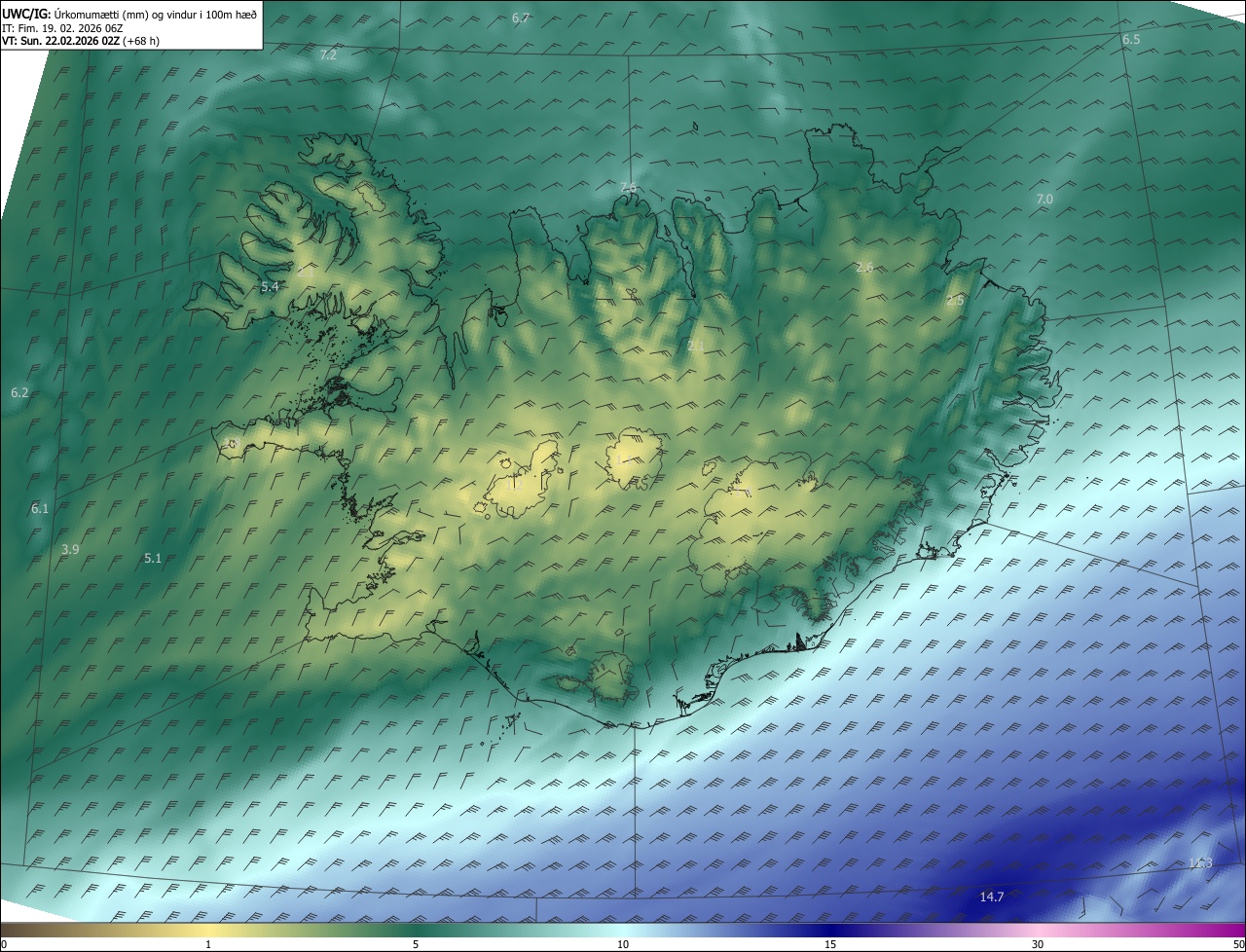Pick the navy blue color band above the 15 tick
Image resolution: width=1246 pixels, height=952 pixels.
(x=830, y=931)
